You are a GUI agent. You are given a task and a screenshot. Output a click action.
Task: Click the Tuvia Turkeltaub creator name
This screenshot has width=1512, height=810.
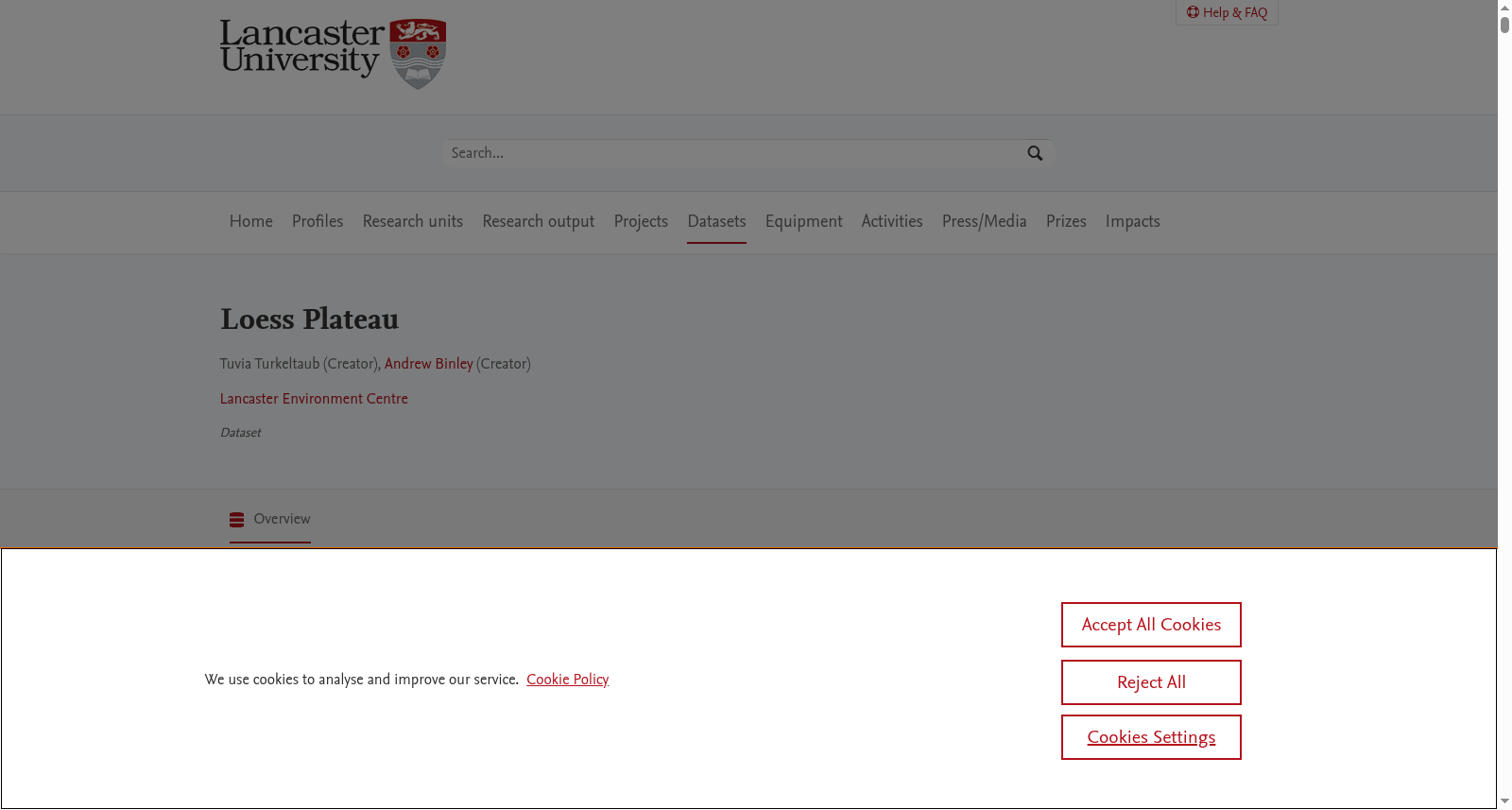(269, 364)
